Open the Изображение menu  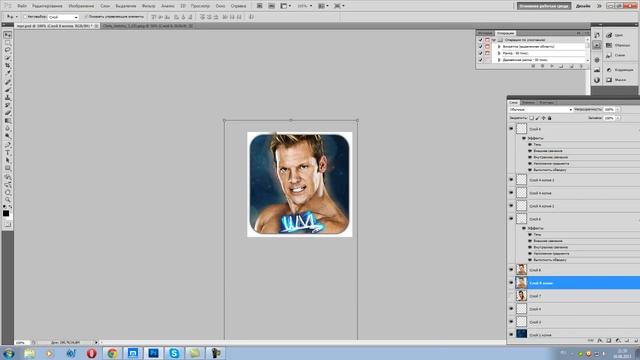(81, 6)
